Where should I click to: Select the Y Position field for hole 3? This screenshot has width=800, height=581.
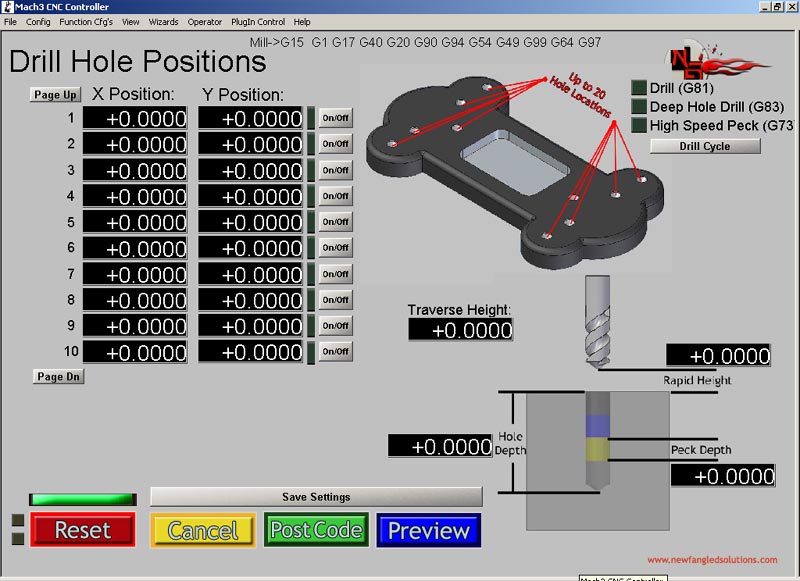[251, 170]
